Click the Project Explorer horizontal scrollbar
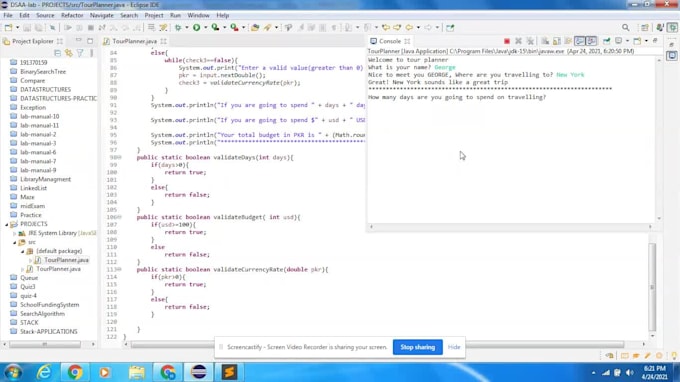 45,344
